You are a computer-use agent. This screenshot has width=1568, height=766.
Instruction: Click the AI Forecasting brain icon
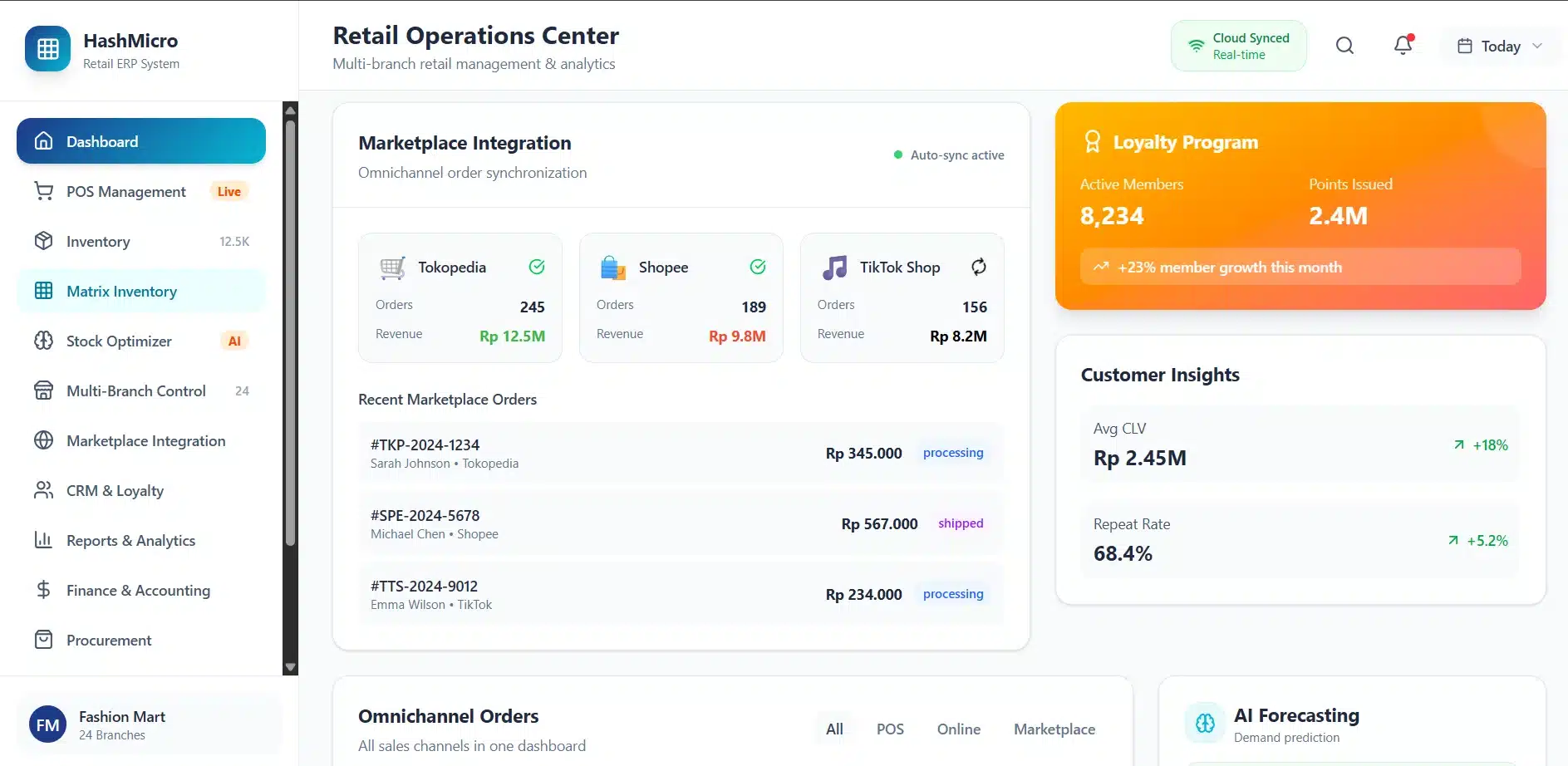tap(1205, 724)
